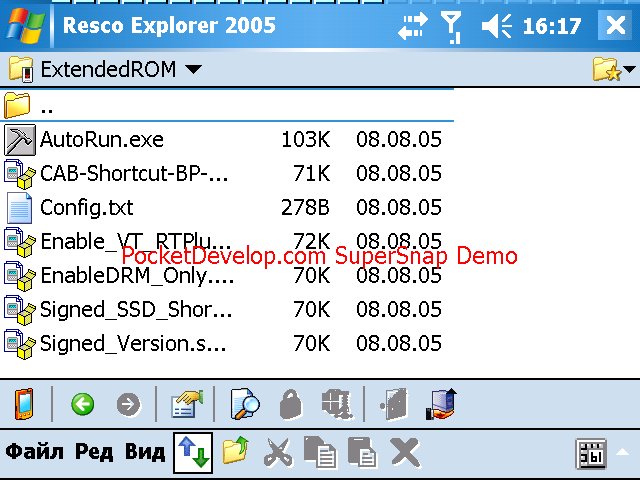This screenshot has width=640, height=480.
Task: Click the text document icon of Config.txt
Action: point(19,208)
